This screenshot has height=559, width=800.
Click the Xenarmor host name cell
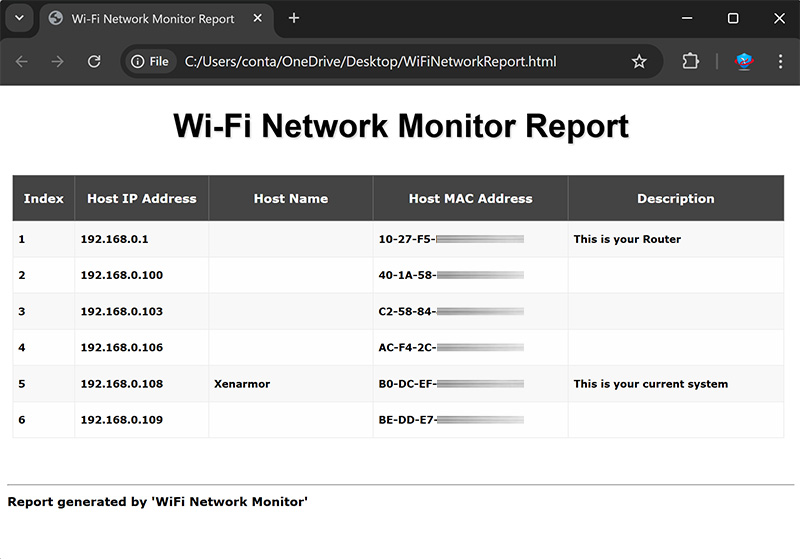(242, 384)
